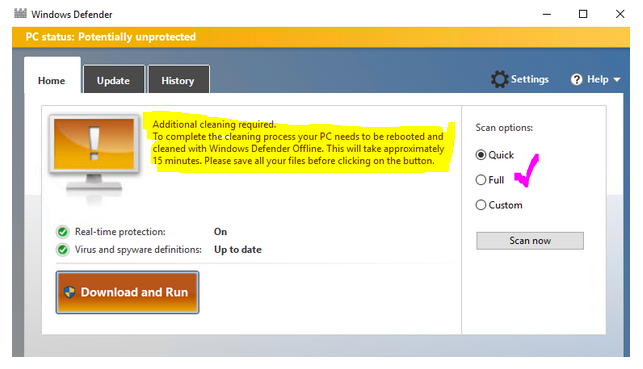Minimize the Windows Defender window
The image size is (643, 369).
pyautogui.click(x=547, y=14)
